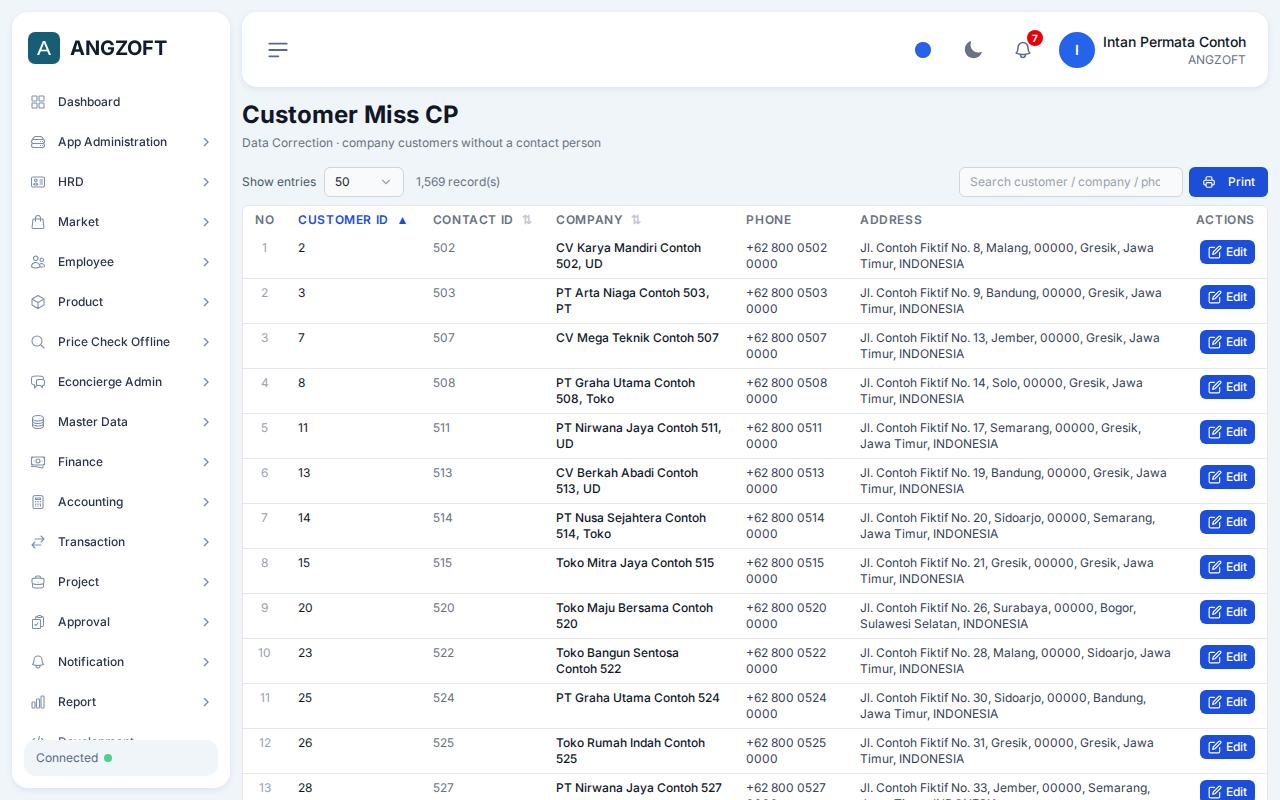1280x800 pixels.
Task: Focus the Search customer input field
Action: 1071,182
